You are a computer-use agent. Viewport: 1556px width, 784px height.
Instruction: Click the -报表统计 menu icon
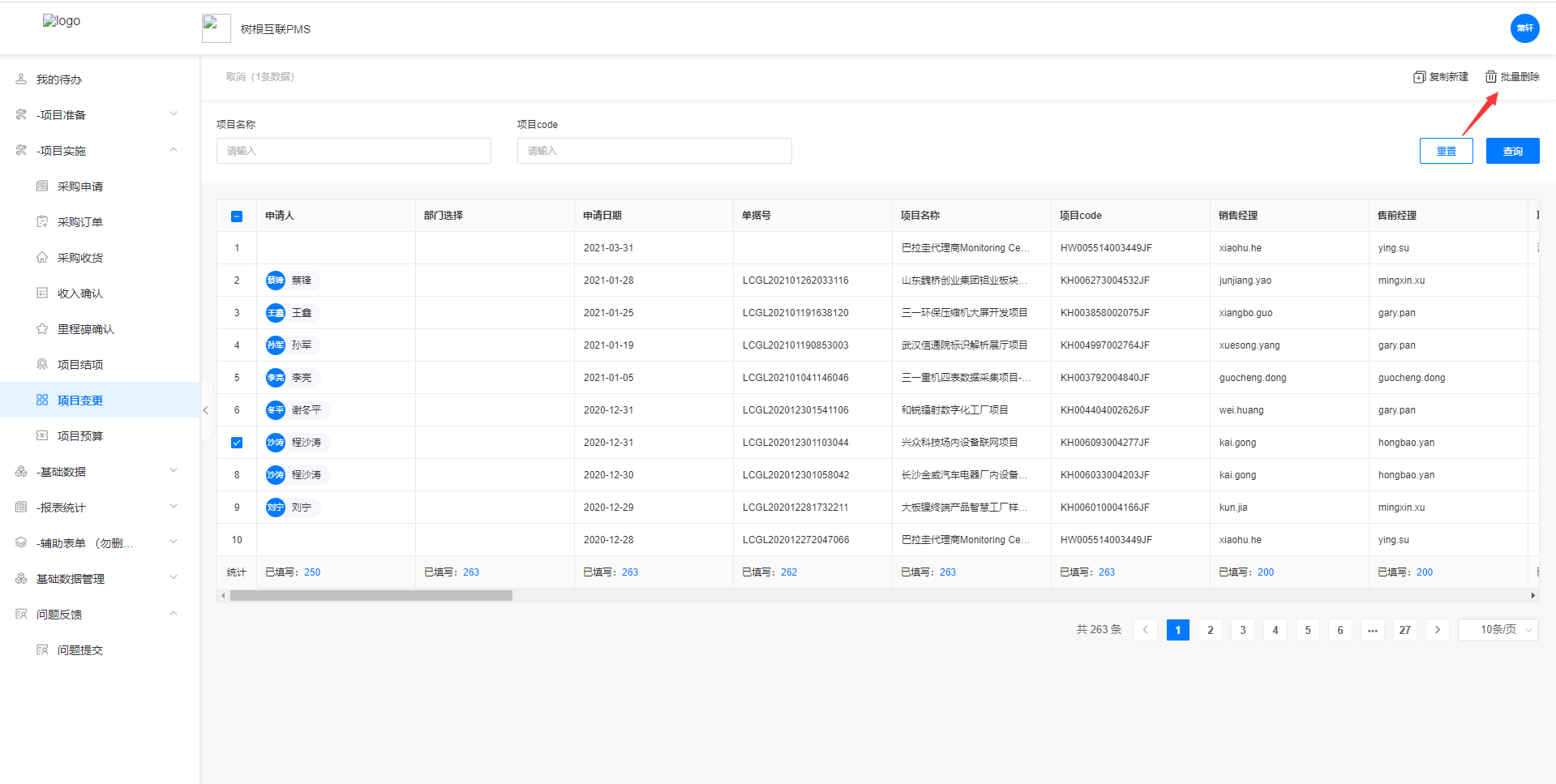click(x=21, y=508)
